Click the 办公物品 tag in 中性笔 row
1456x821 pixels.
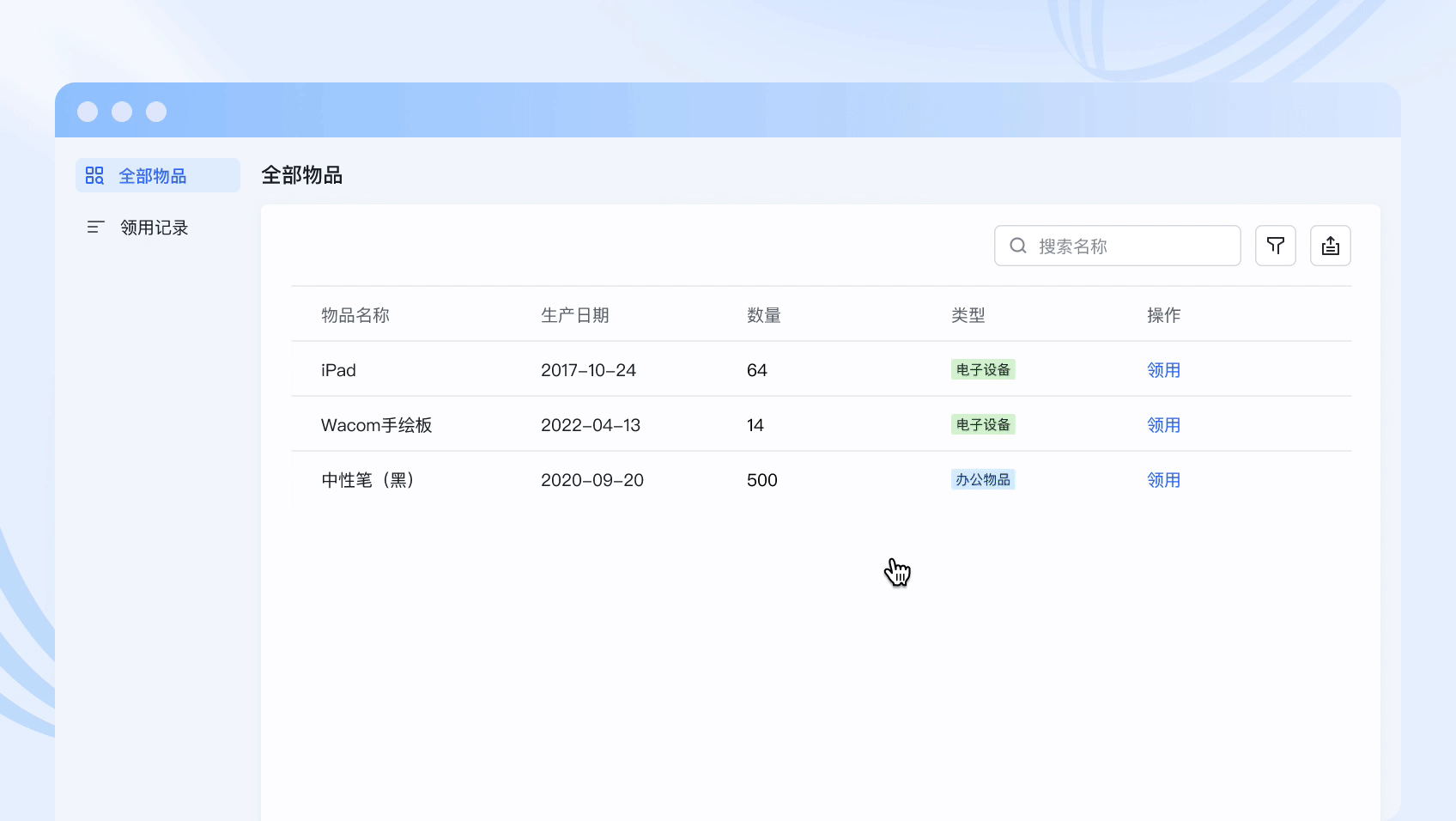(983, 479)
